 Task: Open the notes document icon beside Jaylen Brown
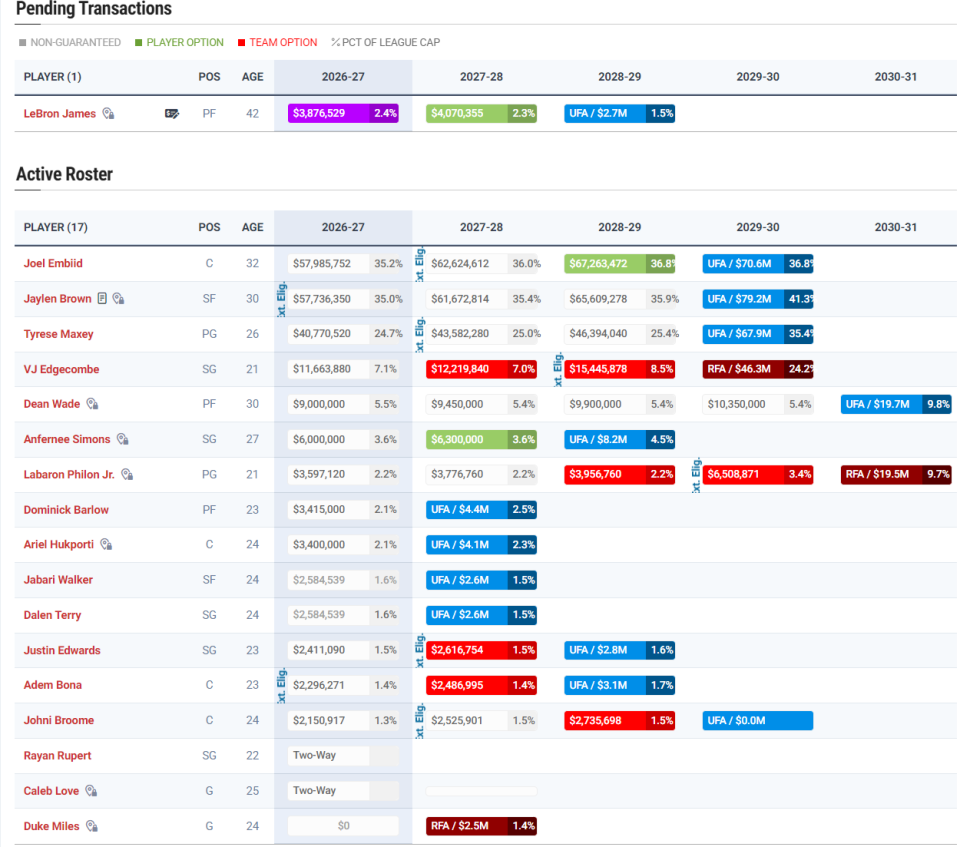click(102, 298)
